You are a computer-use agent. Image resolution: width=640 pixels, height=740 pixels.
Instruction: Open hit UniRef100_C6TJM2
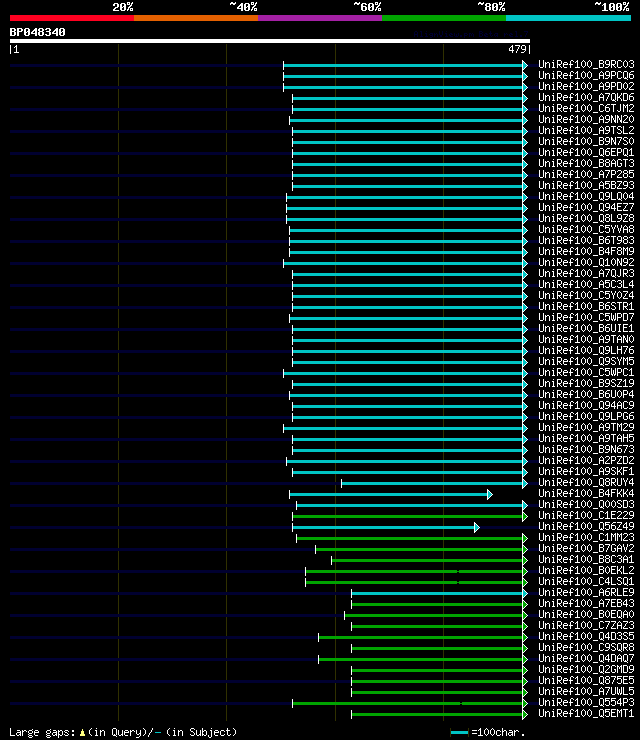(x=586, y=109)
